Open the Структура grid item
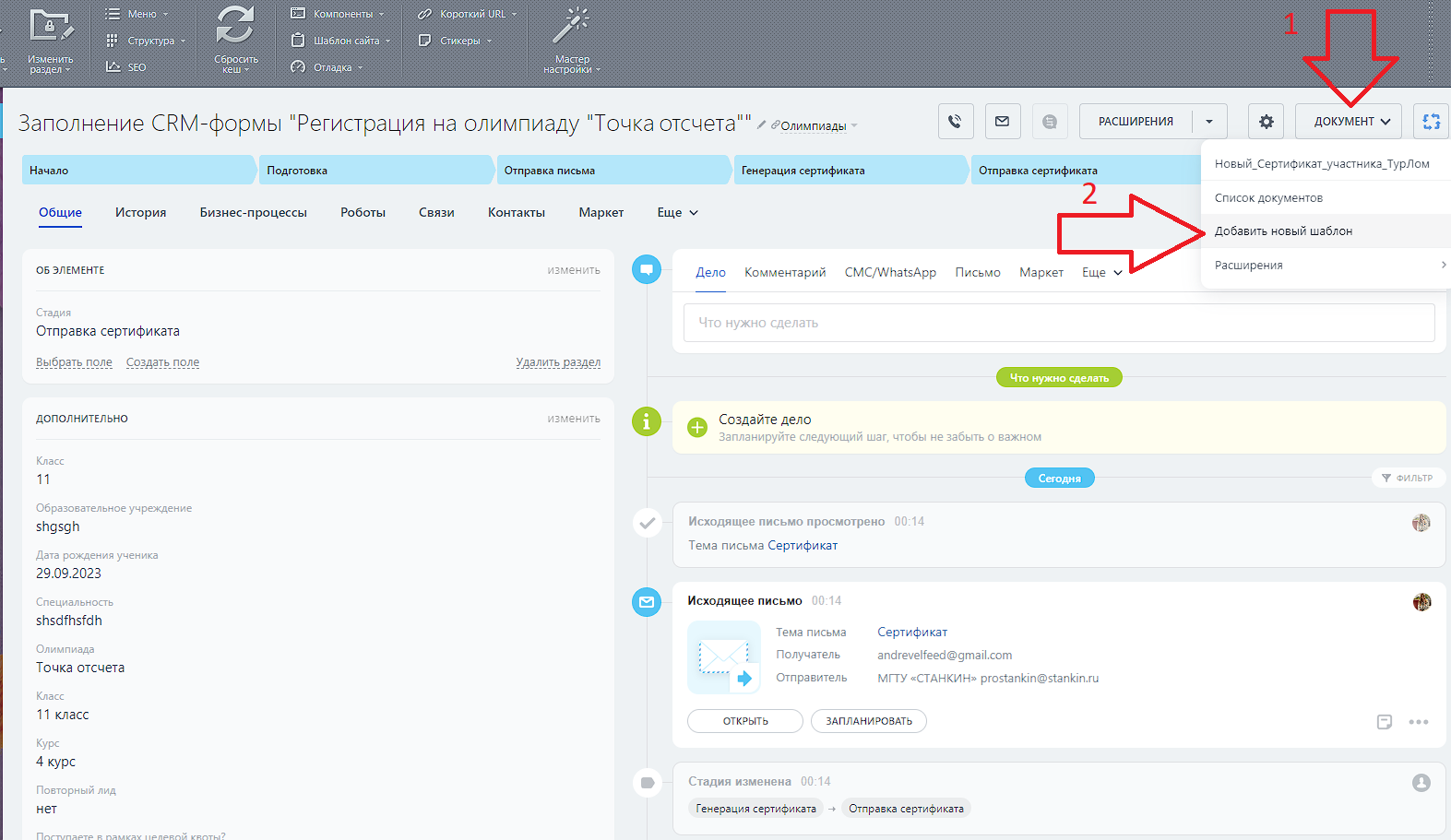Viewport: 1451px width, 840px height. (x=146, y=41)
